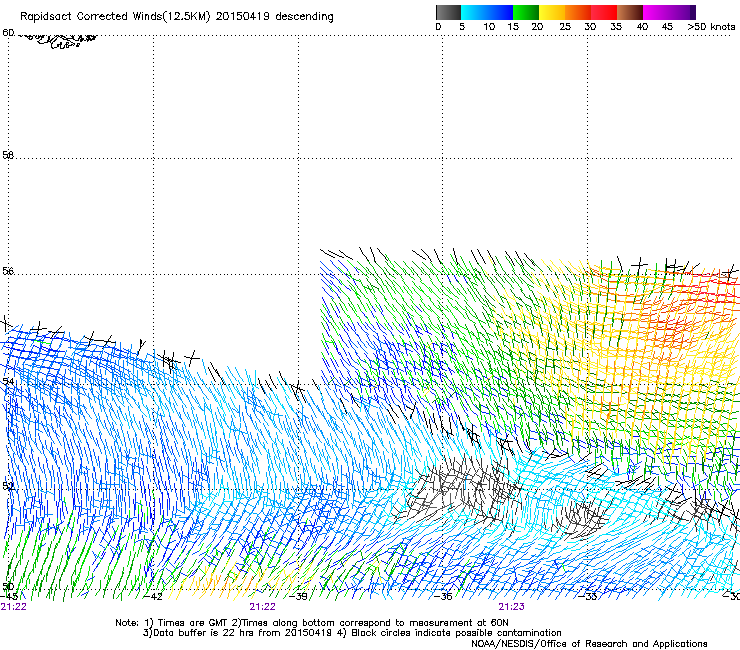The height and width of the screenshot is (650, 740).
Task: Click the magenta 40-45 knots legend segment
Action: click(656, 12)
